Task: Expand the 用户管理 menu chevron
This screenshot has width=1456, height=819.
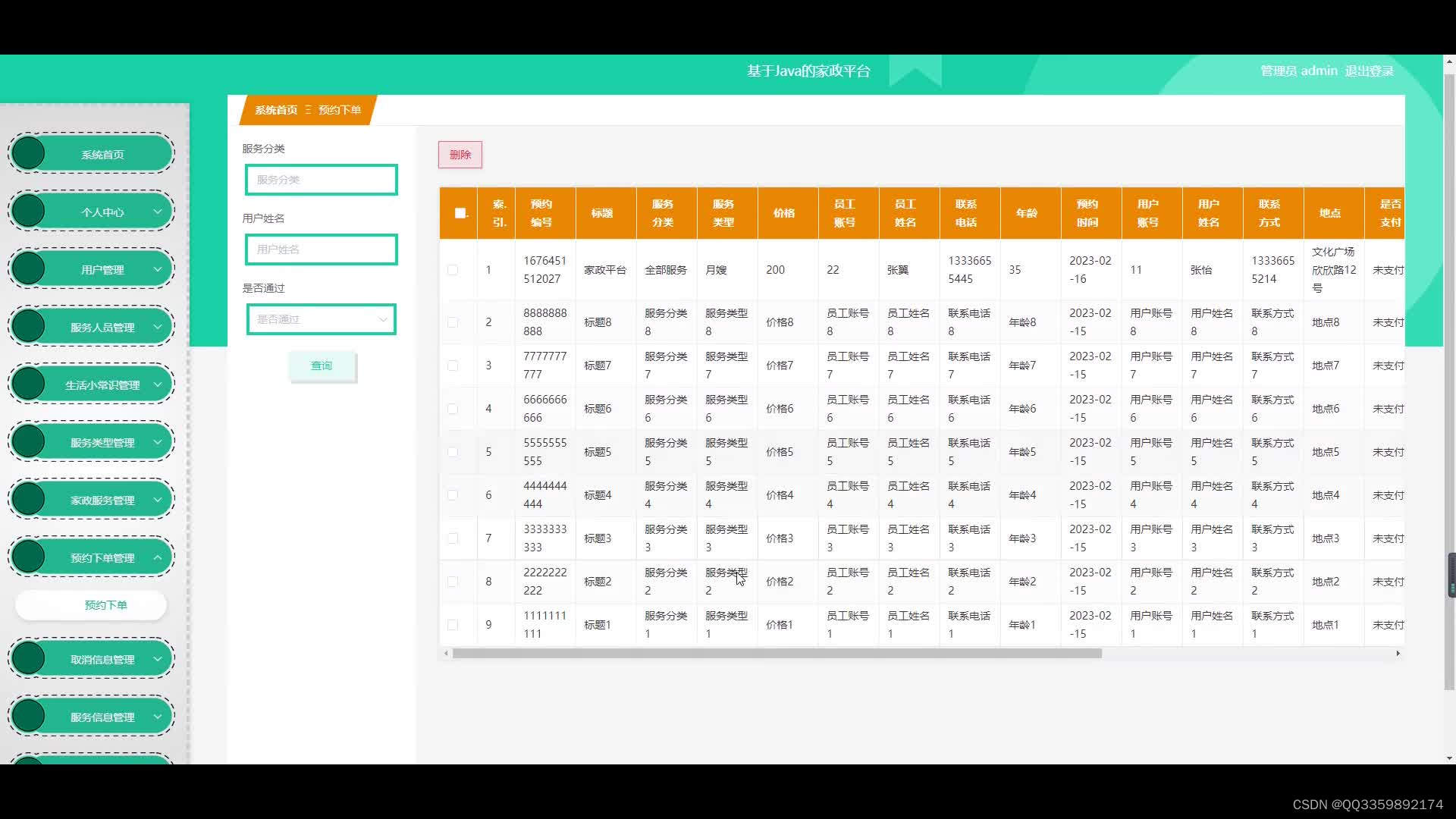Action: 158,269
